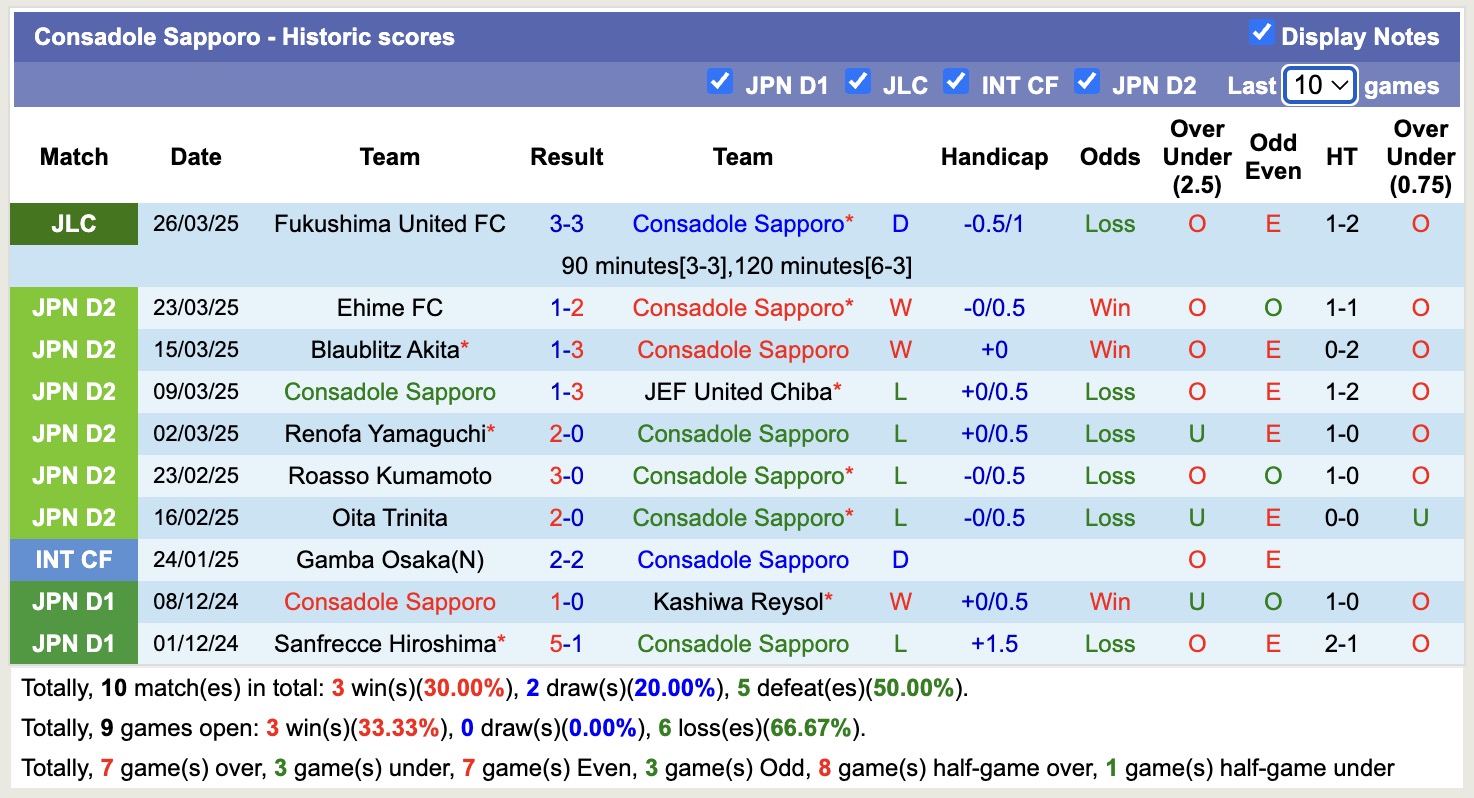Viewport: 1474px width, 798px height.
Task: Select Blaublitz Akita team link
Action: point(385,350)
